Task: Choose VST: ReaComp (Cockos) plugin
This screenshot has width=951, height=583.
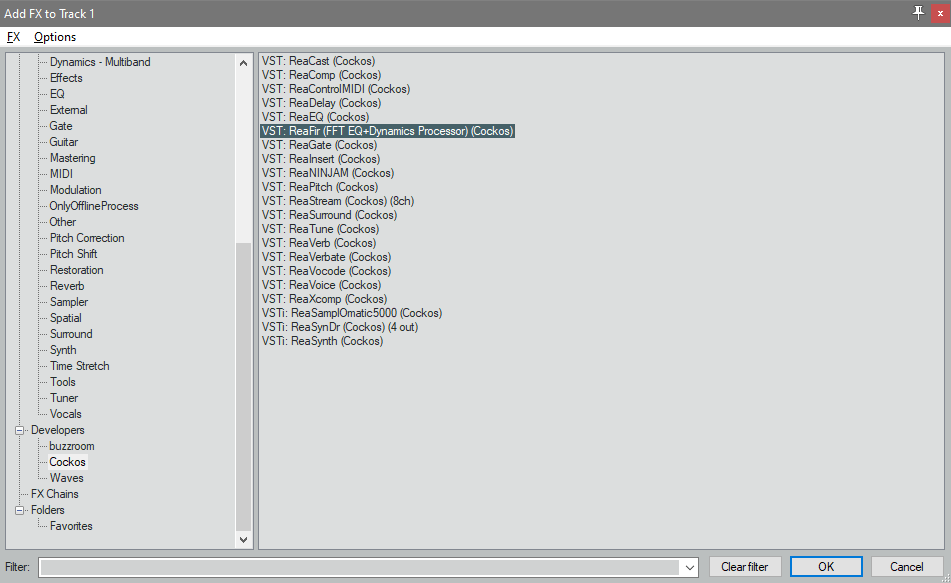Action: click(x=319, y=75)
